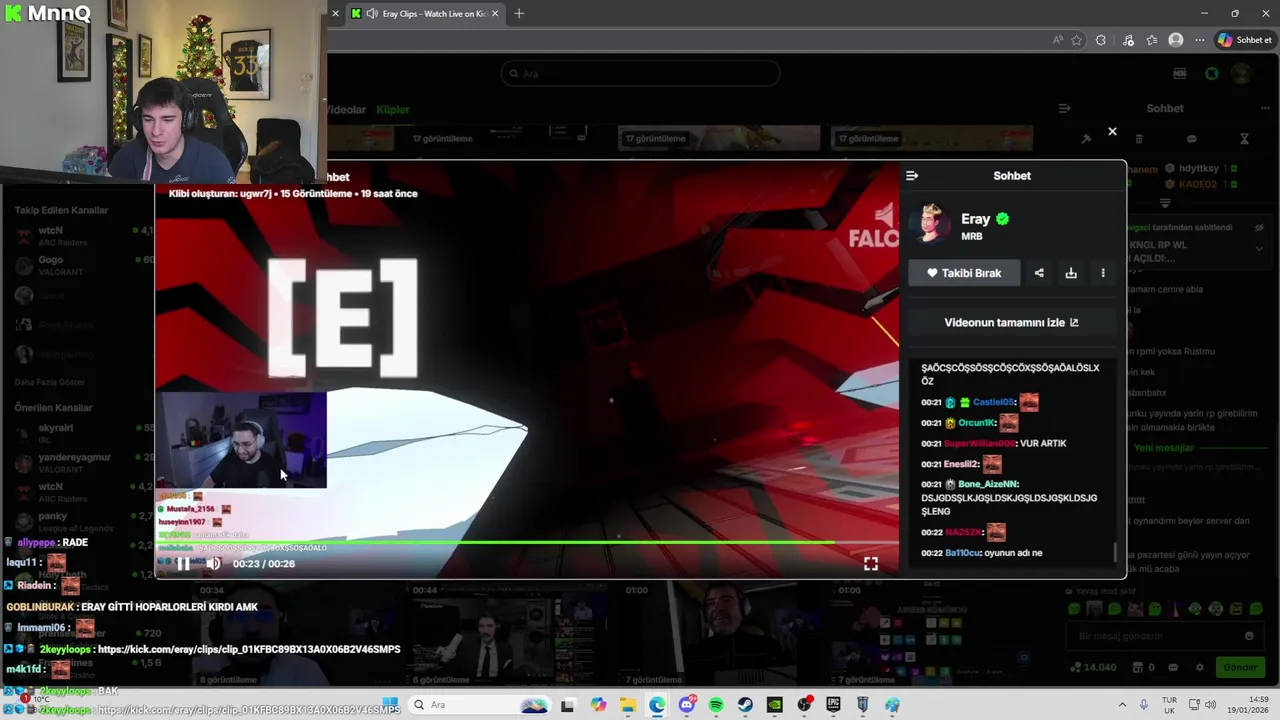This screenshot has width=1280, height=720.
Task: Open browser settings and more menu
Action: click(1199, 40)
